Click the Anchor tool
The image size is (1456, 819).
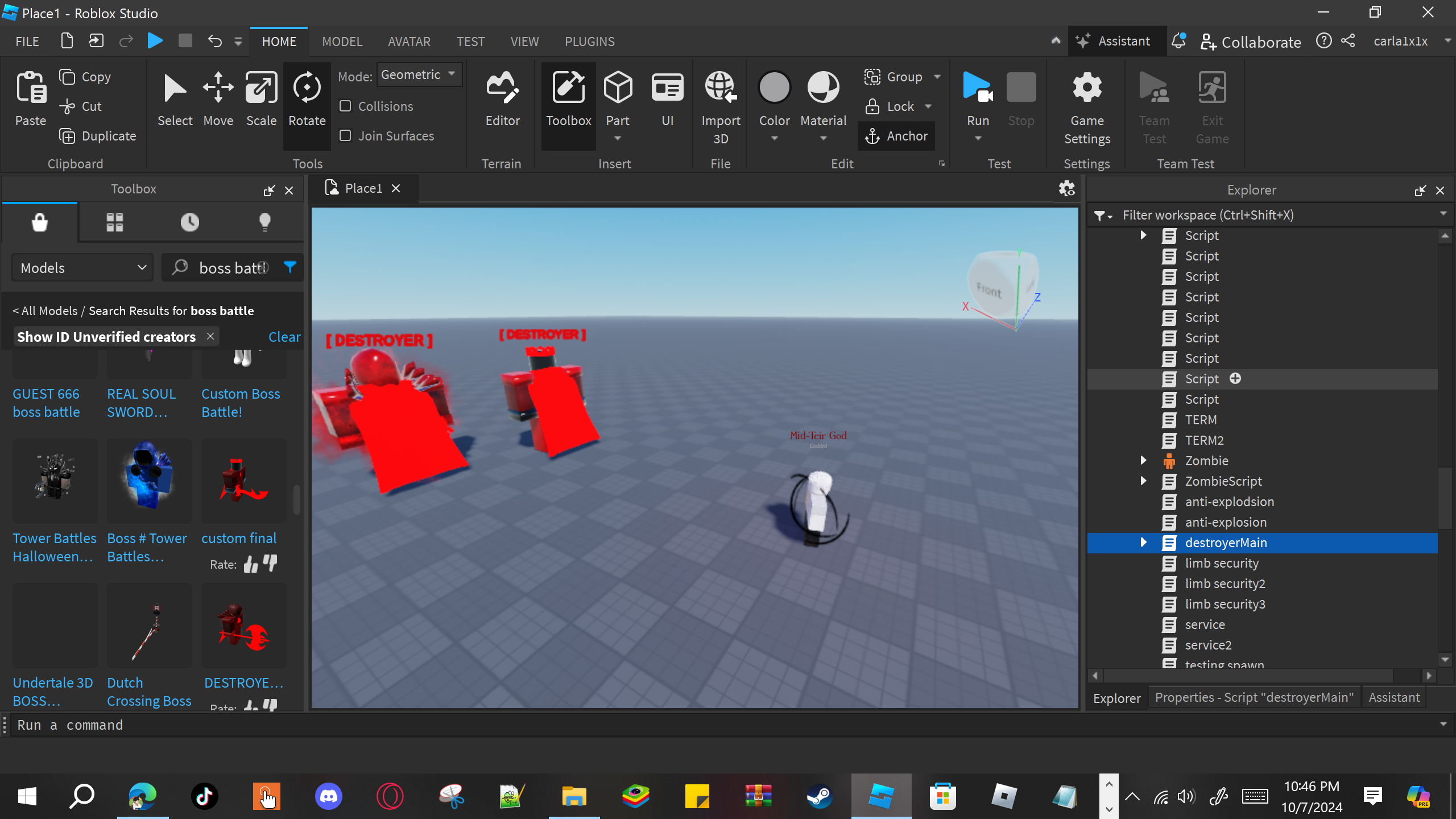click(x=896, y=136)
